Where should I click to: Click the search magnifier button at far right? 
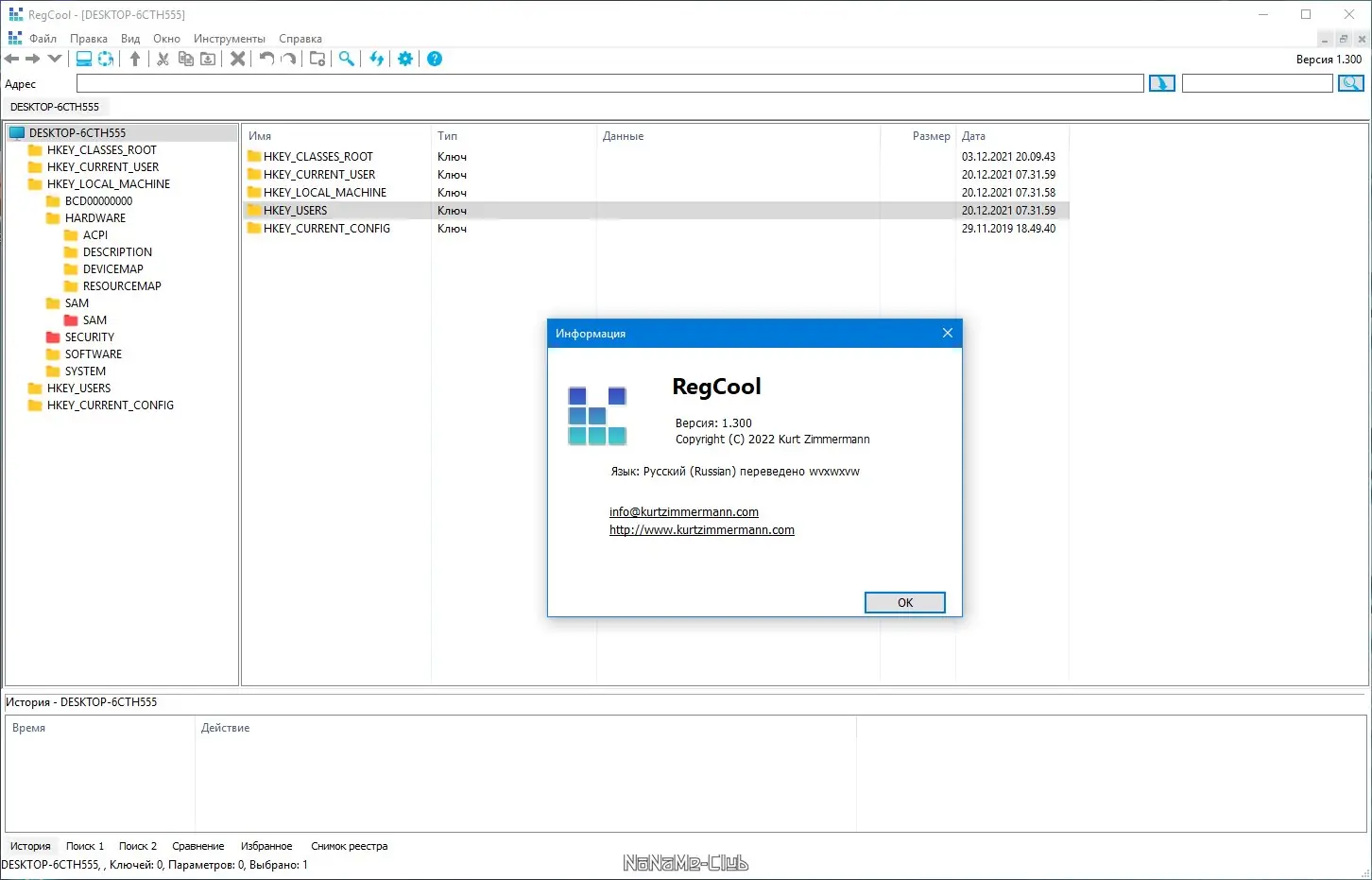click(x=1351, y=83)
